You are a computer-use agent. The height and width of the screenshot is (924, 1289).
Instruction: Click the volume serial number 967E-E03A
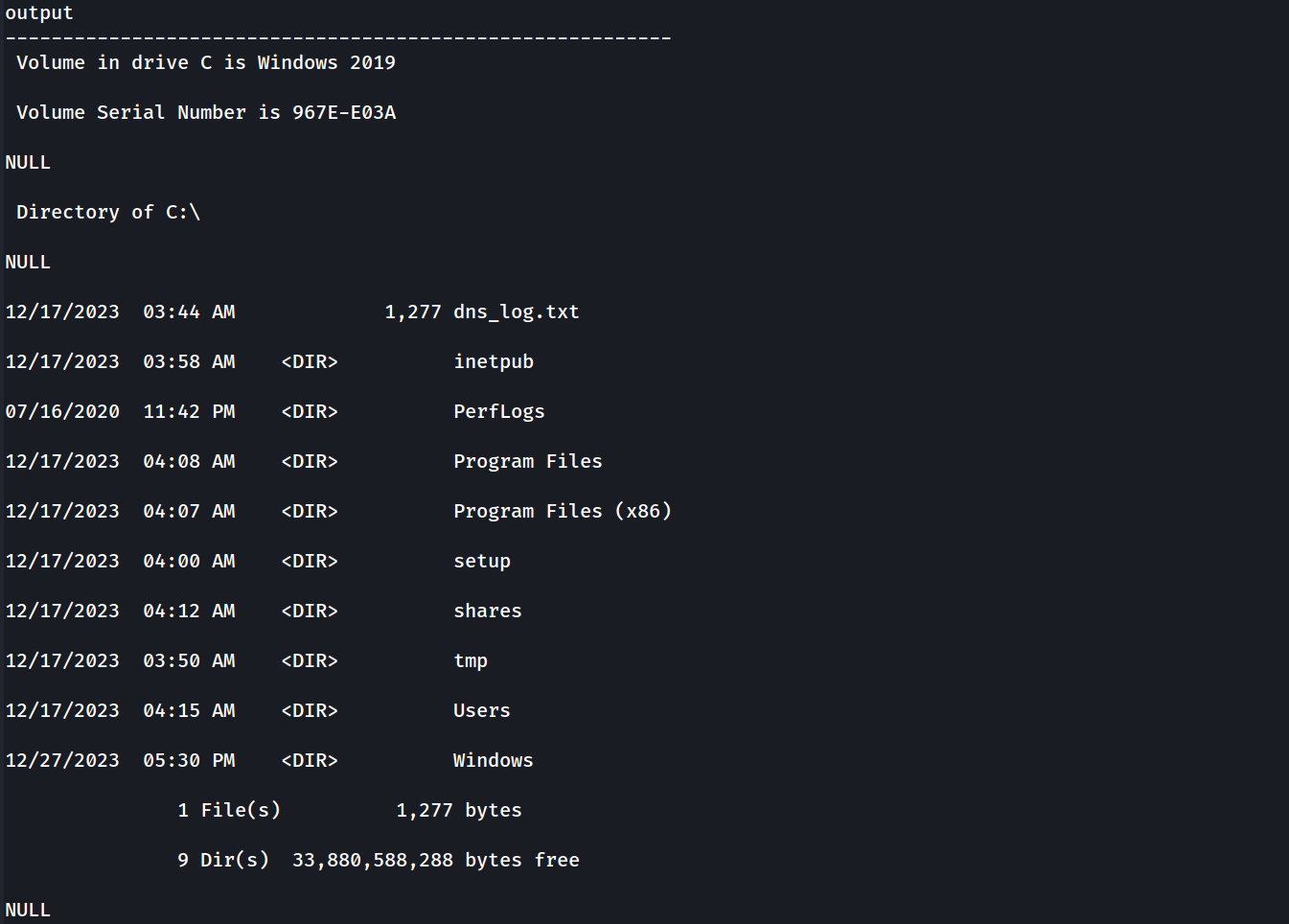pyautogui.click(x=343, y=113)
